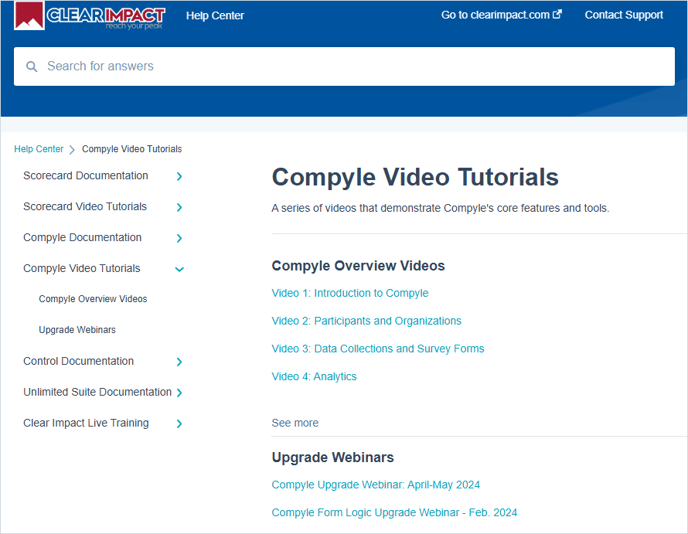This screenshot has width=688, height=534.
Task: Expand Compyle Documentation chevron
Action: [179, 238]
